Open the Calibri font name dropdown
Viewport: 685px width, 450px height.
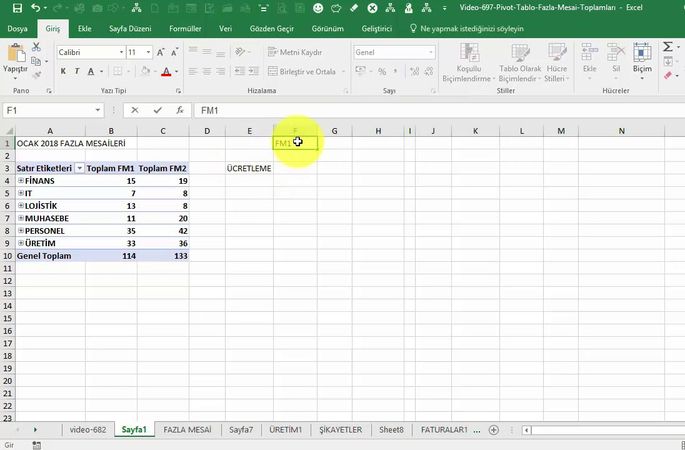[x=121, y=52]
